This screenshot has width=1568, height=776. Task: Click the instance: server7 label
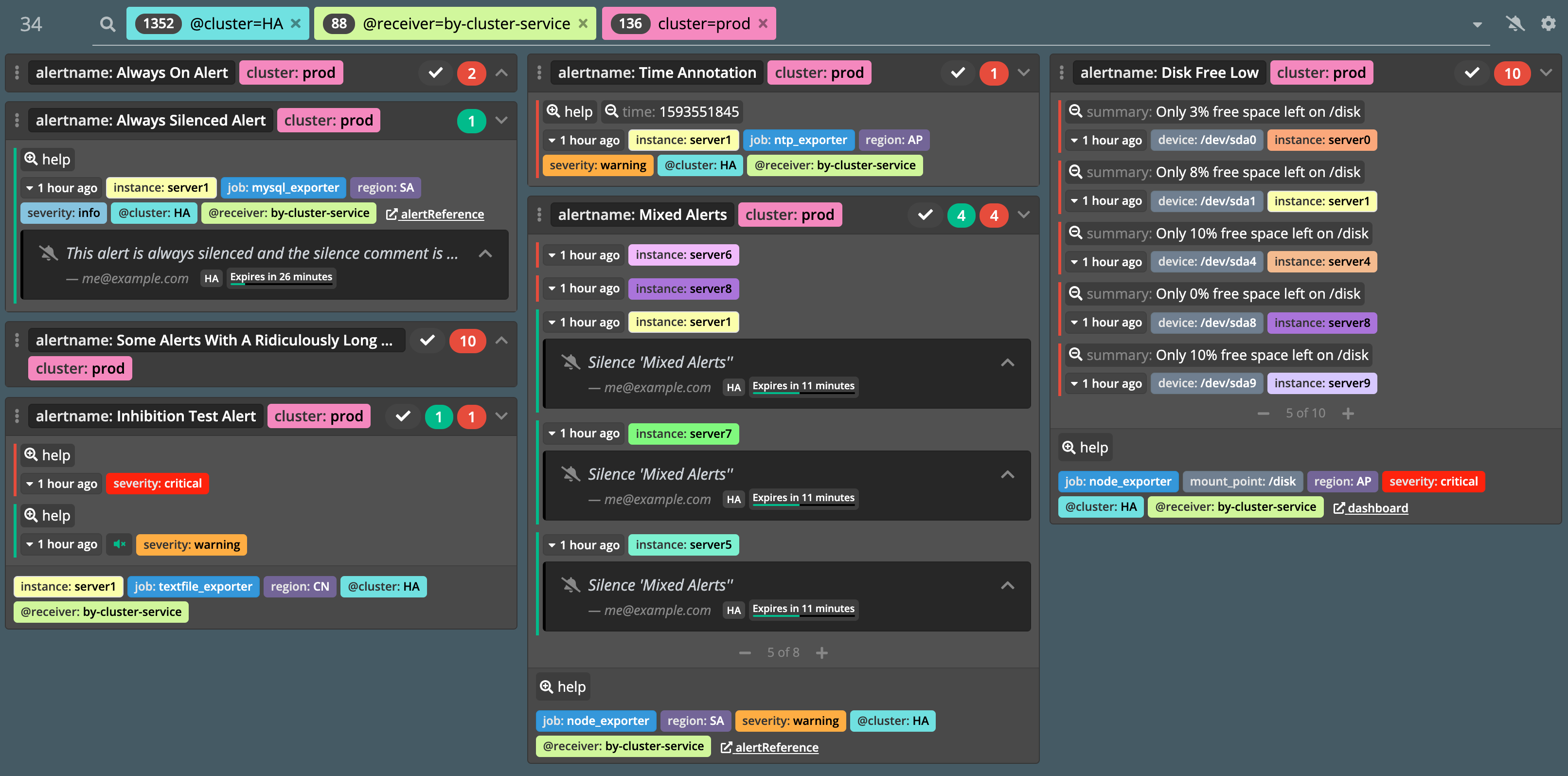click(683, 433)
